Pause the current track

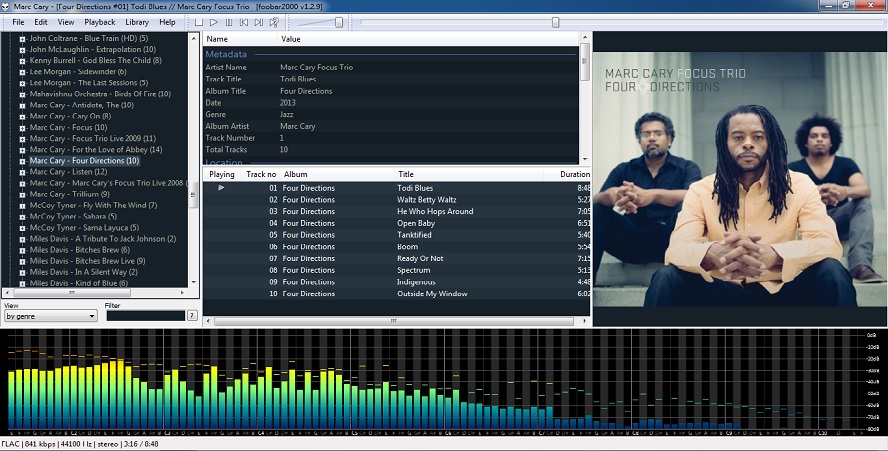[x=229, y=23]
